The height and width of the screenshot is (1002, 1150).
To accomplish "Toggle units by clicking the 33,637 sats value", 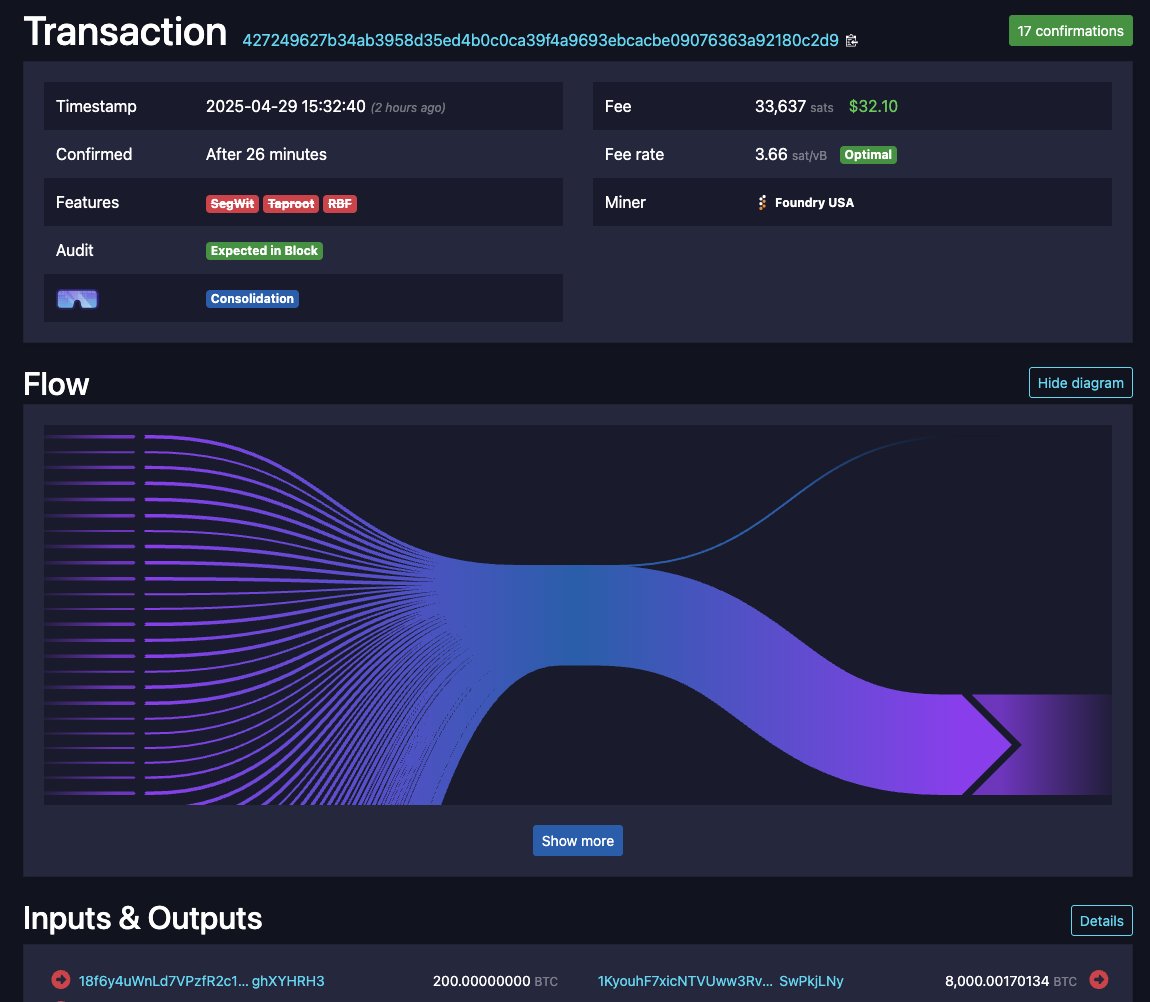I will click(780, 106).
